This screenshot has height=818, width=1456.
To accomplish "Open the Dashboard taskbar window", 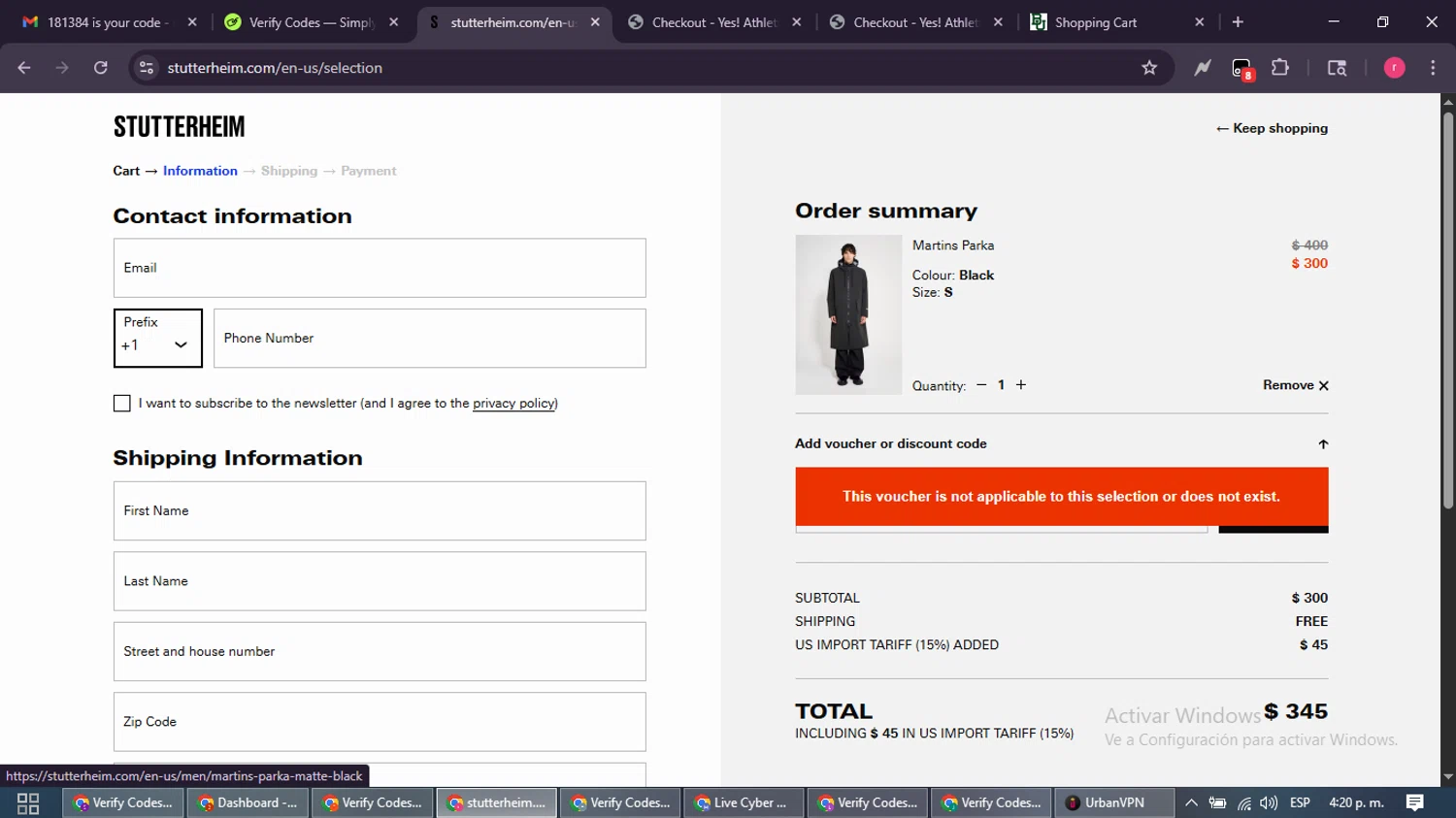I will 248,802.
